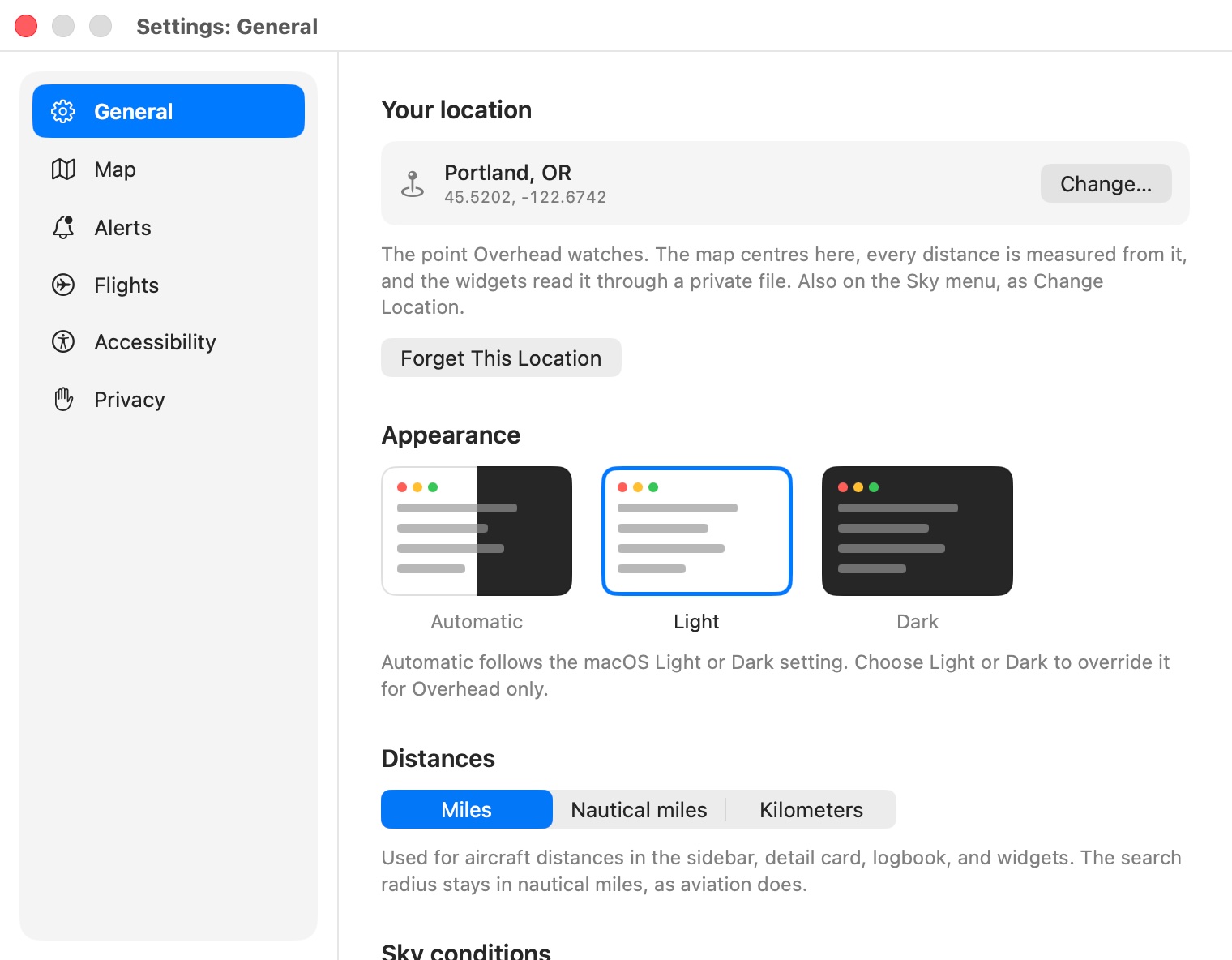This screenshot has height=960, width=1232.
Task: Click the coordinates 45.5202, -122.6742
Action: click(525, 197)
